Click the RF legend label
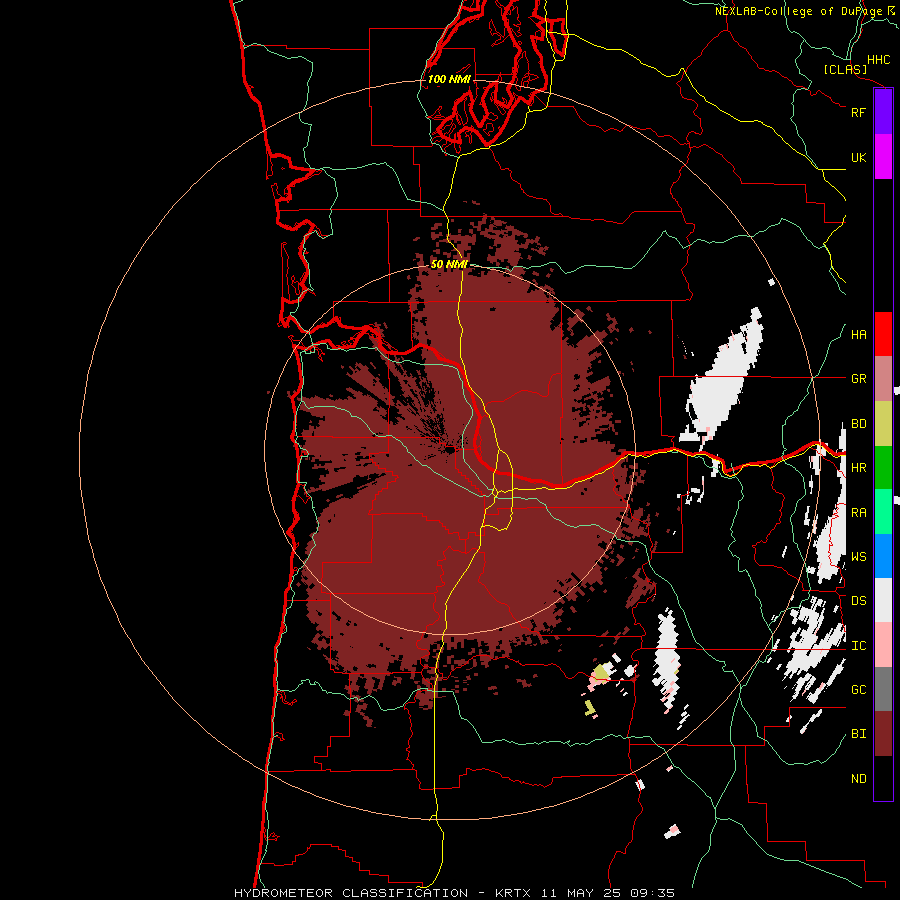900x900 pixels. [858, 112]
